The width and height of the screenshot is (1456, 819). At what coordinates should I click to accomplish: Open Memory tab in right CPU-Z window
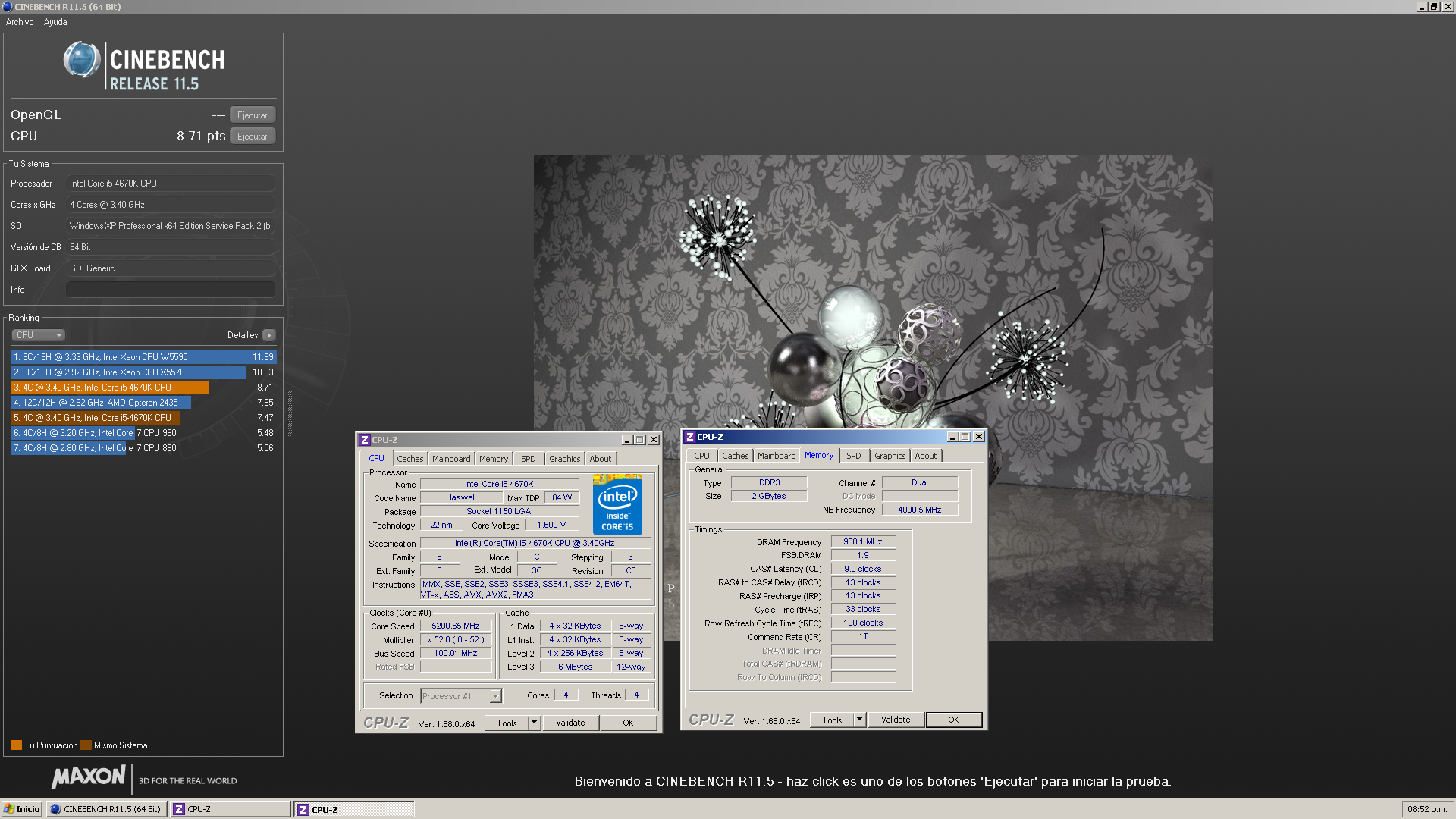point(819,455)
